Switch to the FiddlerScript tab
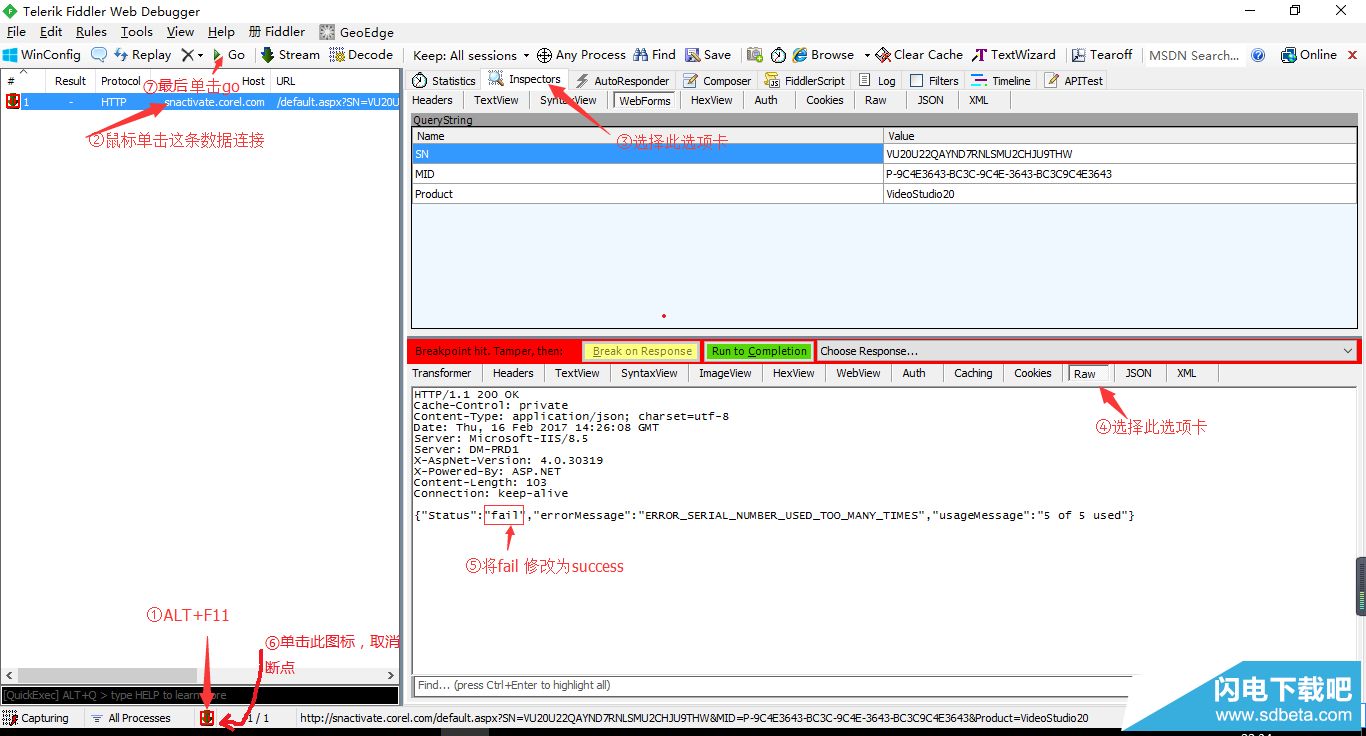 pyautogui.click(x=805, y=81)
